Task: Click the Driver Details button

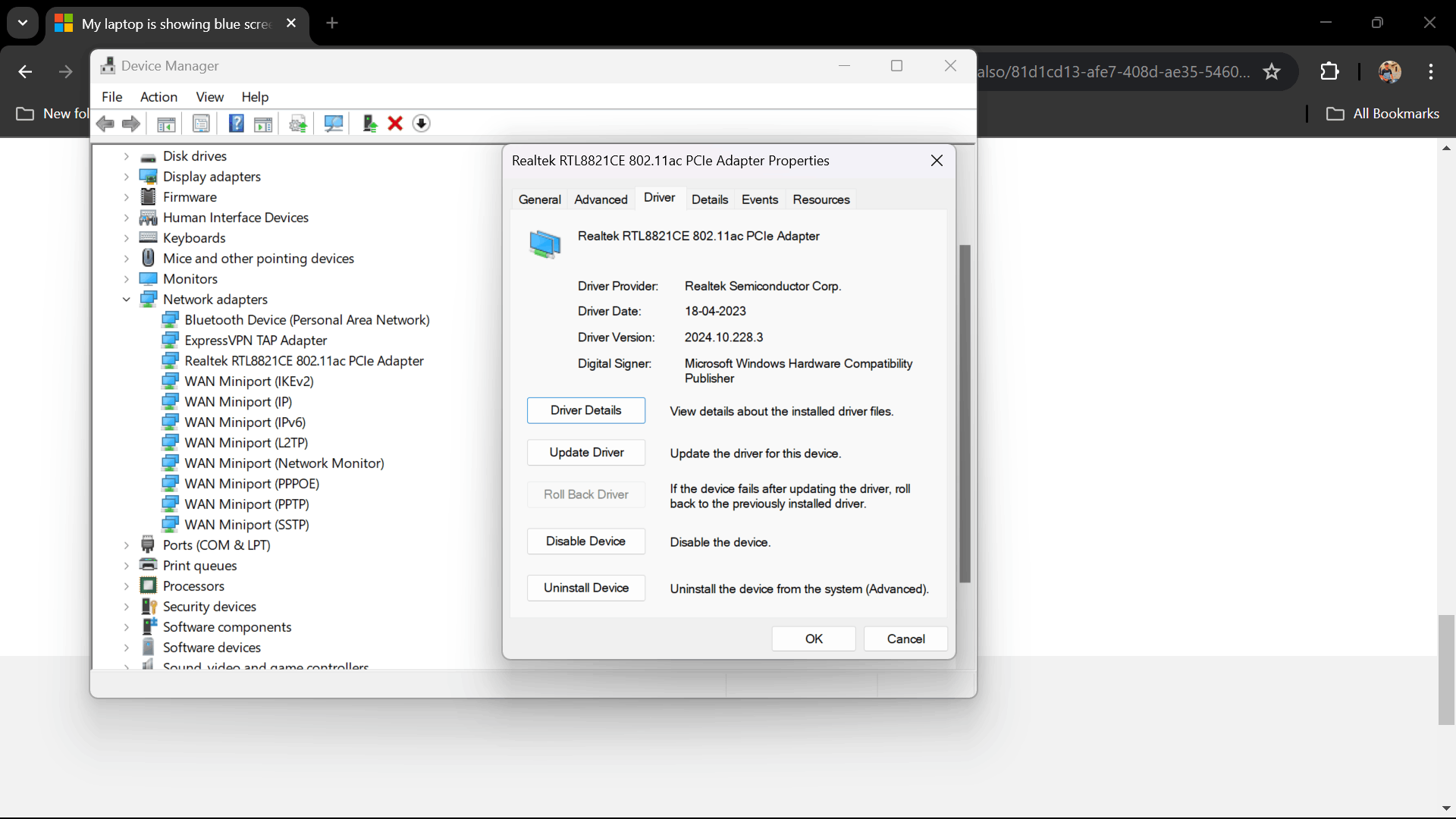Action: point(586,410)
